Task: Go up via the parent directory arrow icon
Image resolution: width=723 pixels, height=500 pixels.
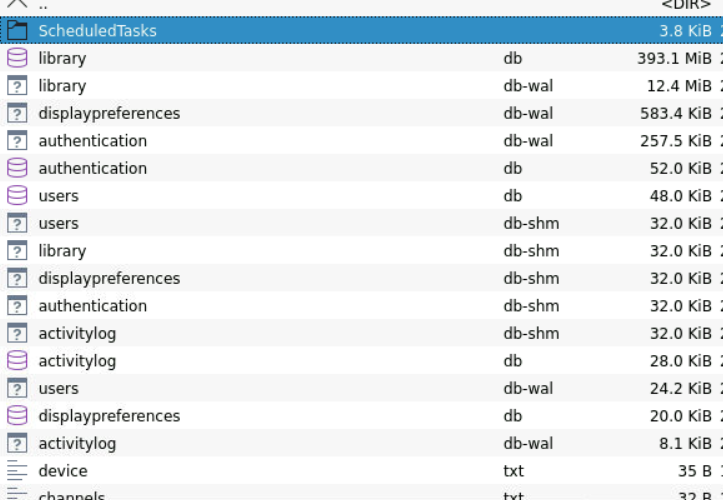Action: coord(17,5)
